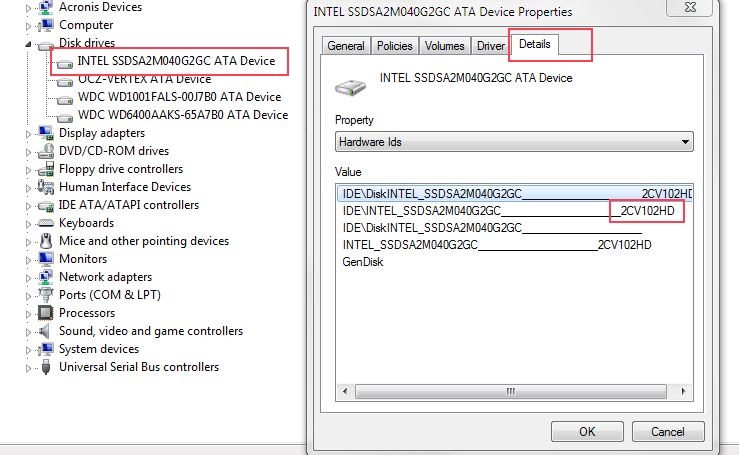This screenshot has height=455, width=739.
Task: Select the INTEL SSDSA2M040G2GC ATA Device row
Action: pos(176,61)
